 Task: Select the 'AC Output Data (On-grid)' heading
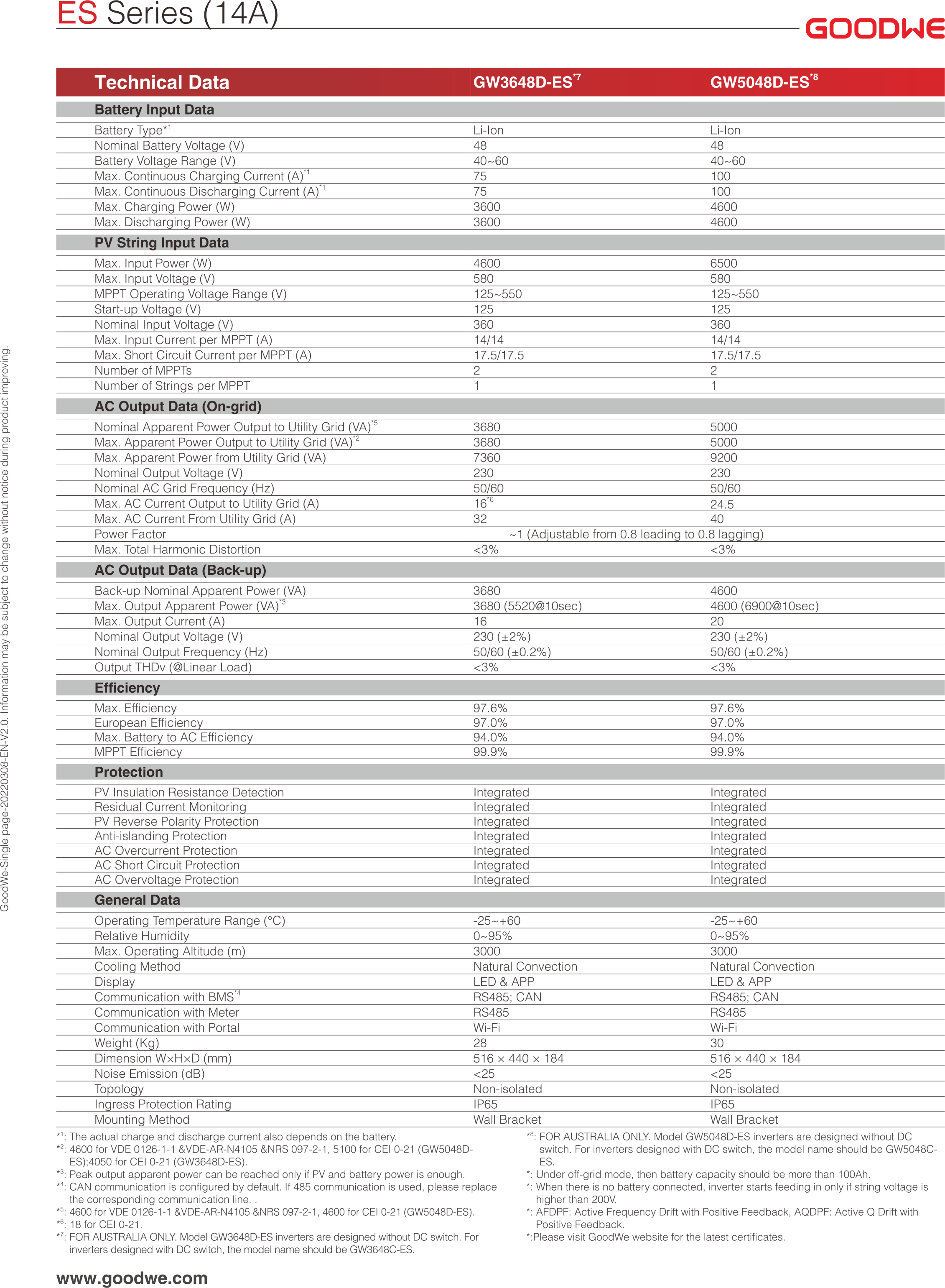tap(178, 406)
